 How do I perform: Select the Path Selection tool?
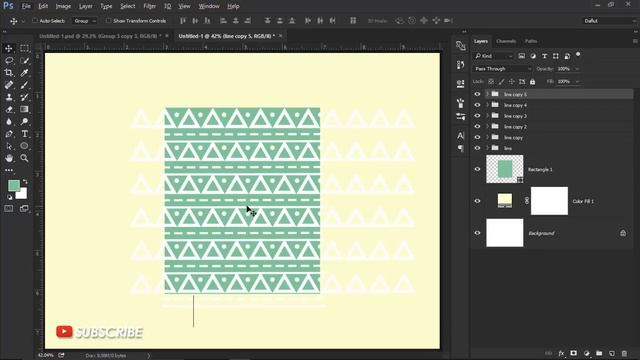9,146
